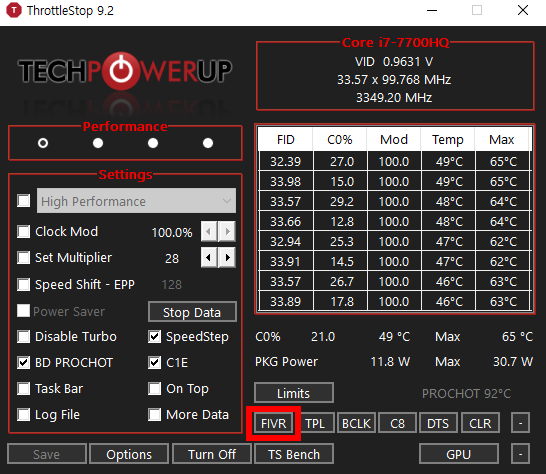Viewport: 546px width, 474px height.
Task: Uncheck the C1E checkbox
Action: (154, 363)
